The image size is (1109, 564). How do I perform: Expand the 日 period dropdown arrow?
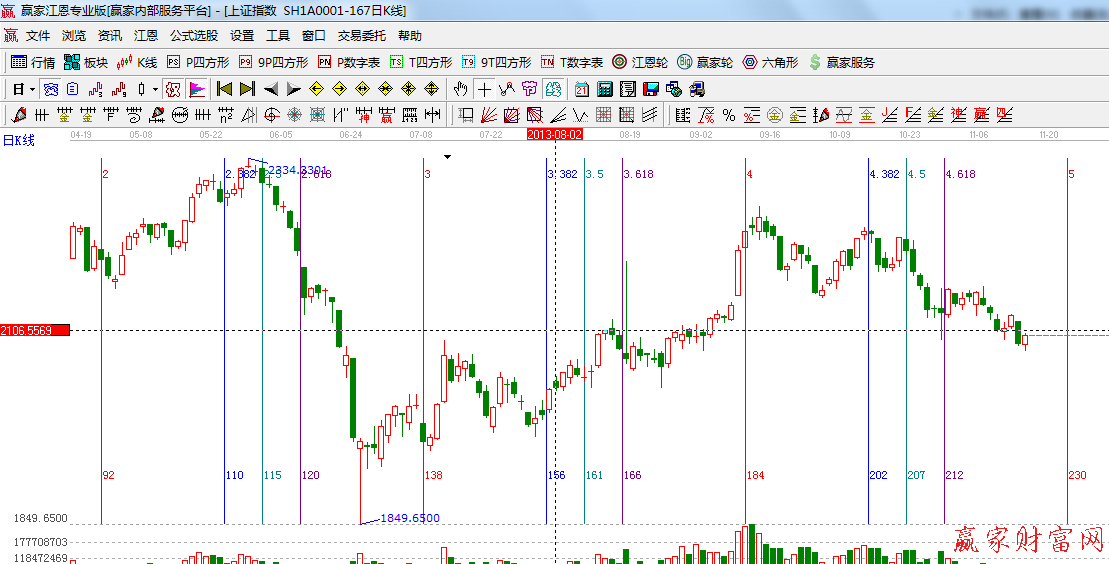click(32, 89)
